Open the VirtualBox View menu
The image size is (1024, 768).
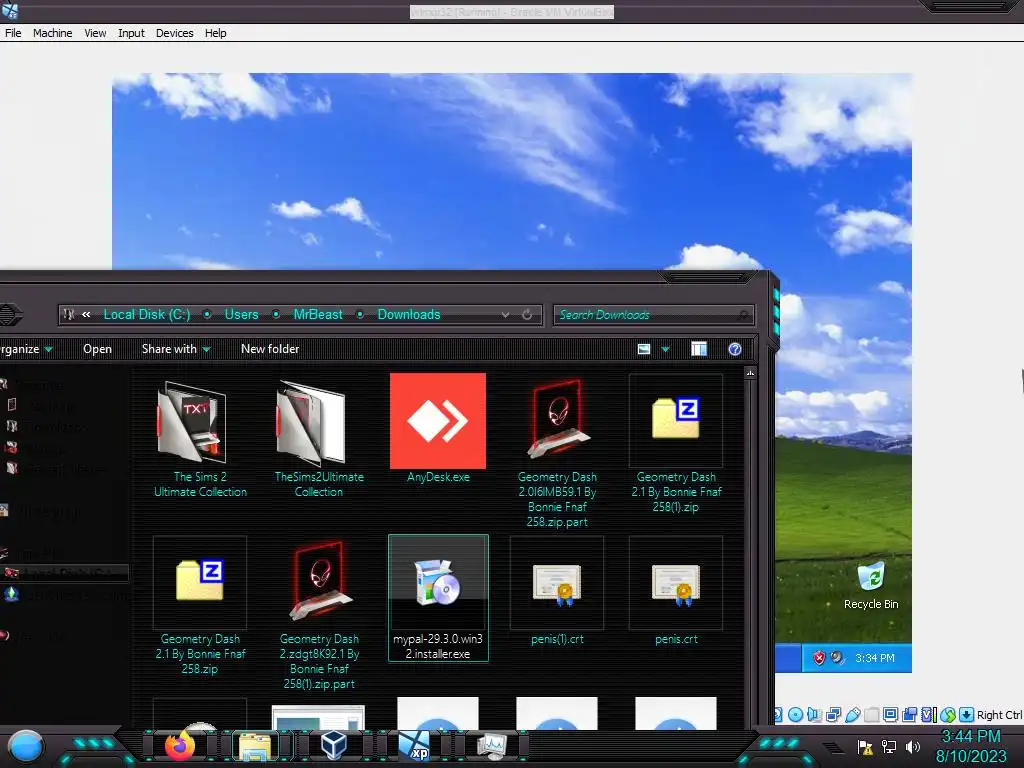[95, 33]
